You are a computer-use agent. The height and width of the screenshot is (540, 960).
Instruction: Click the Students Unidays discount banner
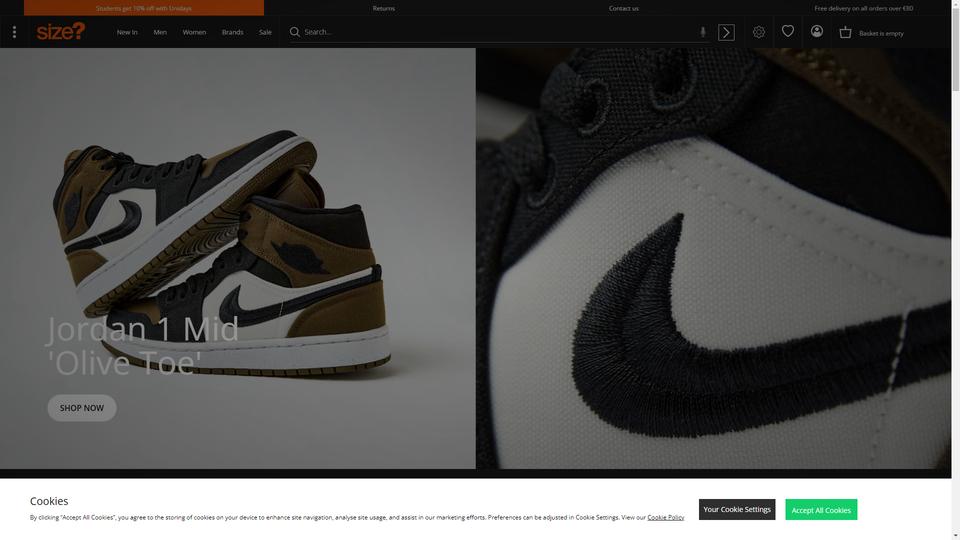(x=144, y=8)
